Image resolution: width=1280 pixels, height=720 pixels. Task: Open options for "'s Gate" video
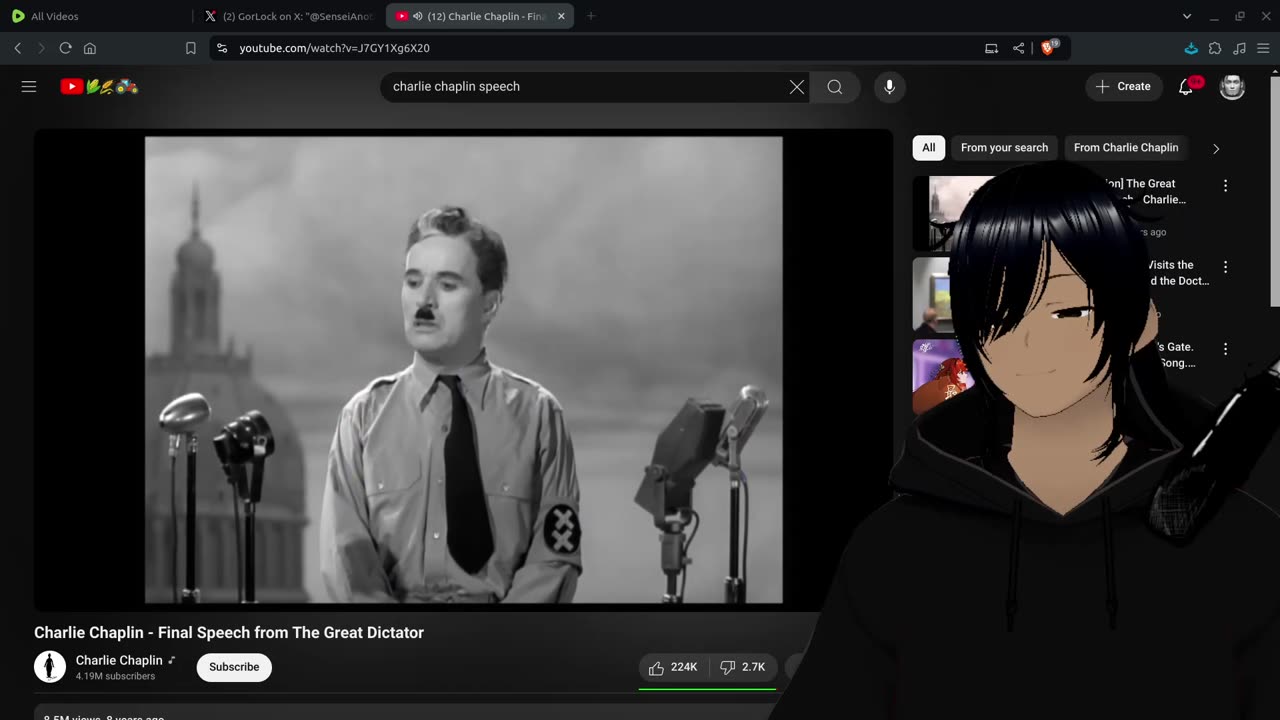point(1225,349)
